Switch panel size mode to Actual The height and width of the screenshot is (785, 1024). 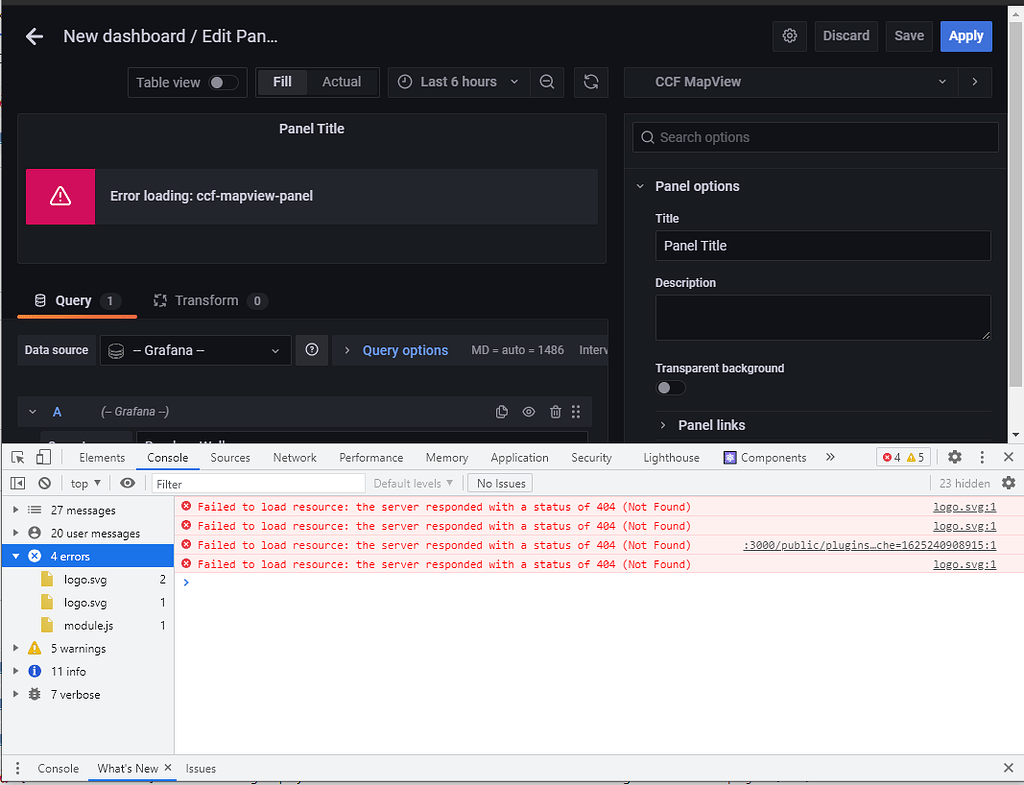(343, 82)
